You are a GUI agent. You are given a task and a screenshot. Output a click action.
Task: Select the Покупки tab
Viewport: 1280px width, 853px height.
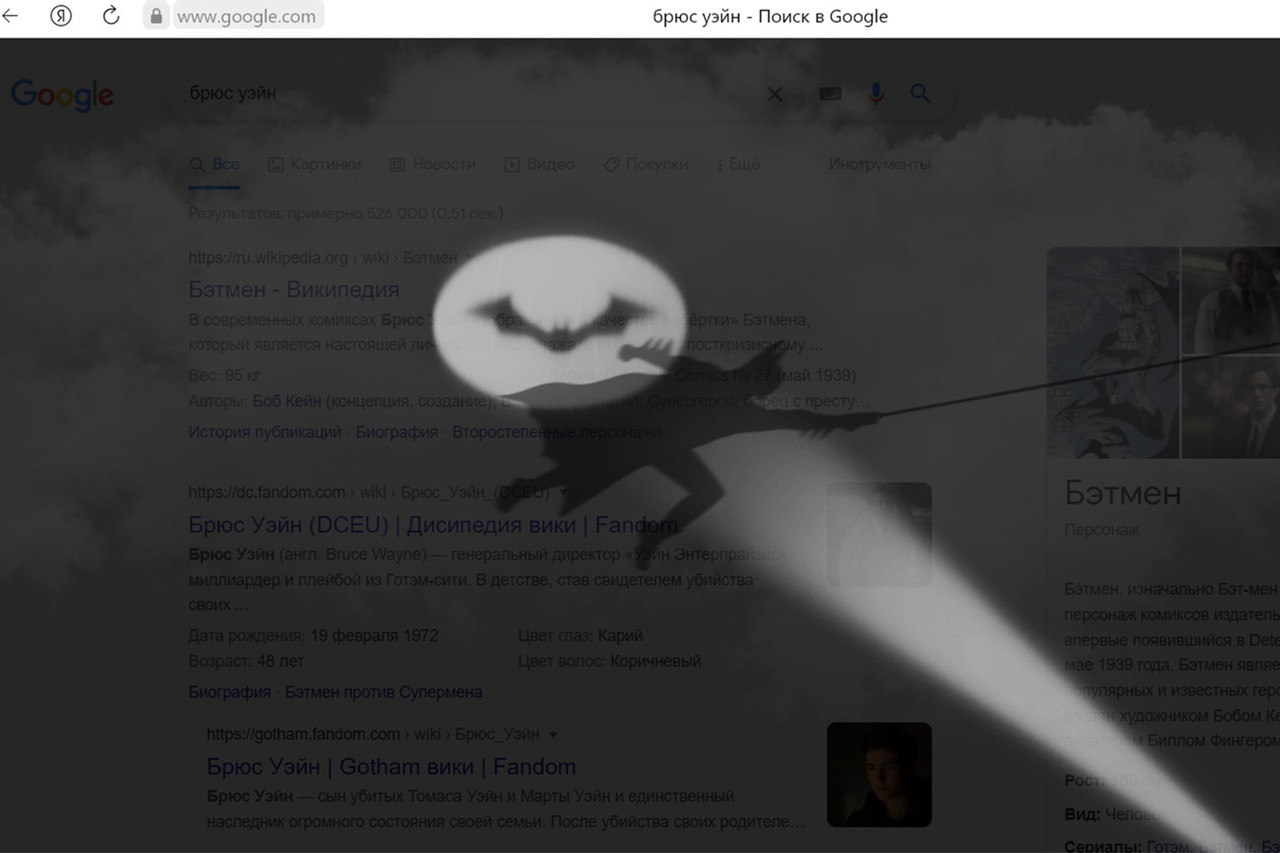[646, 164]
